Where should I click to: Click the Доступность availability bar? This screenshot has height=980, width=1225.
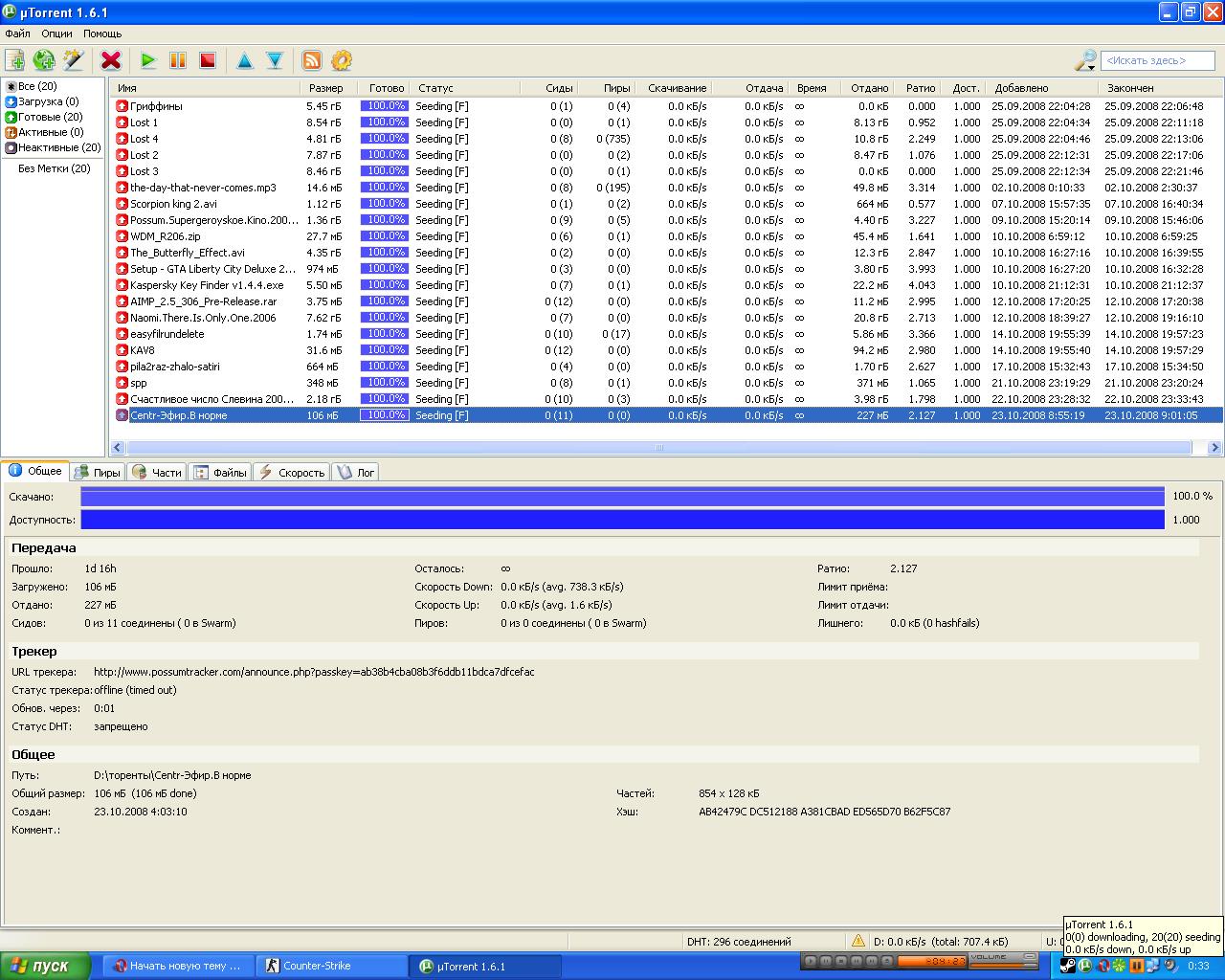click(622, 520)
